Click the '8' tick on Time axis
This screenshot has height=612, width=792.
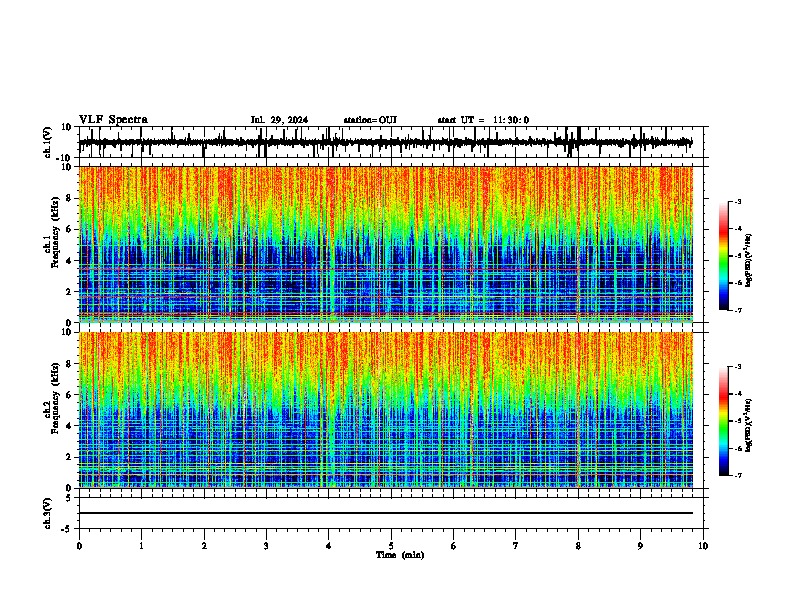point(578,546)
